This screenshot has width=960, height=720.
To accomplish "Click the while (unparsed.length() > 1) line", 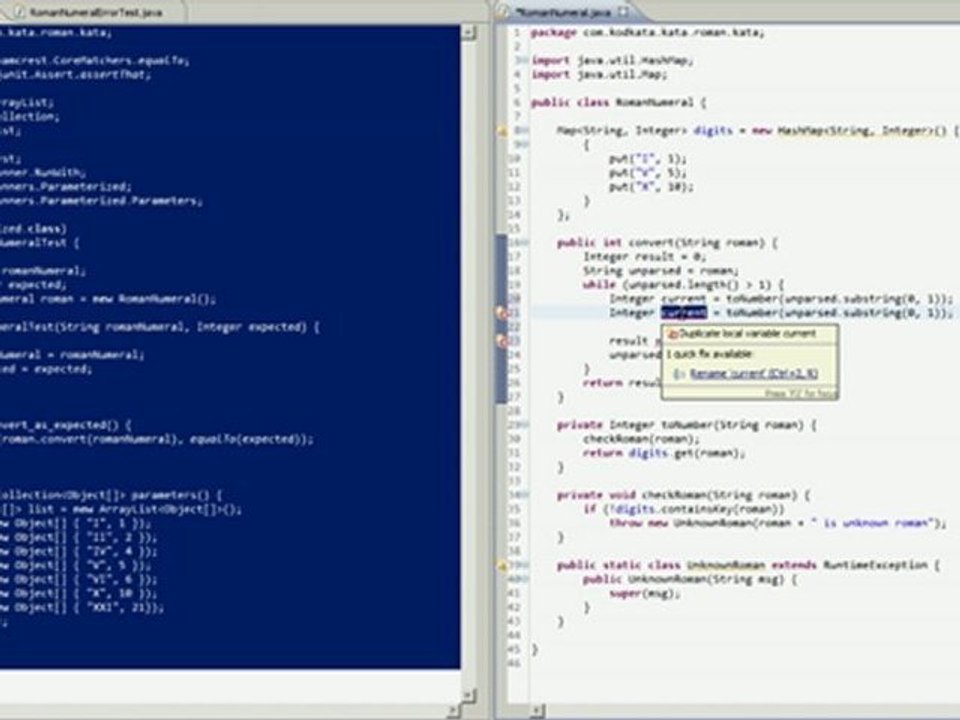I will (683, 285).
